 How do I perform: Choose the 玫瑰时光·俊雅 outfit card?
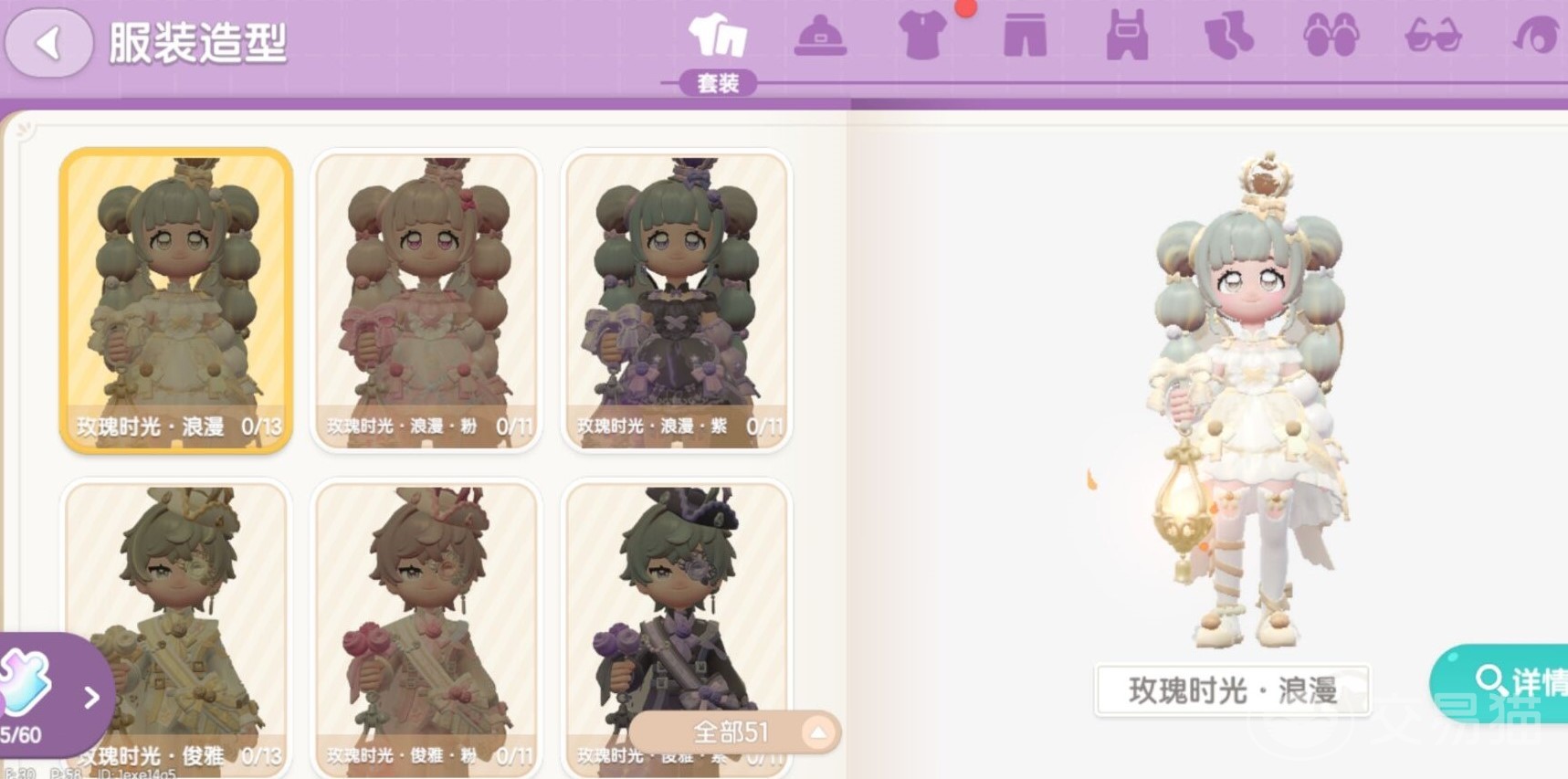coord(176,628)
